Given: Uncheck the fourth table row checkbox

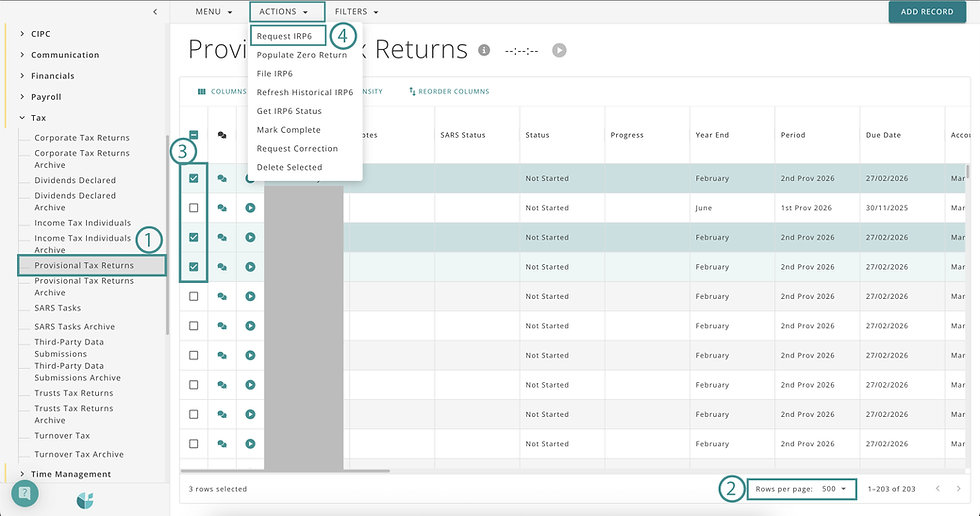Looking at the screenshot, I should [194, 267].
